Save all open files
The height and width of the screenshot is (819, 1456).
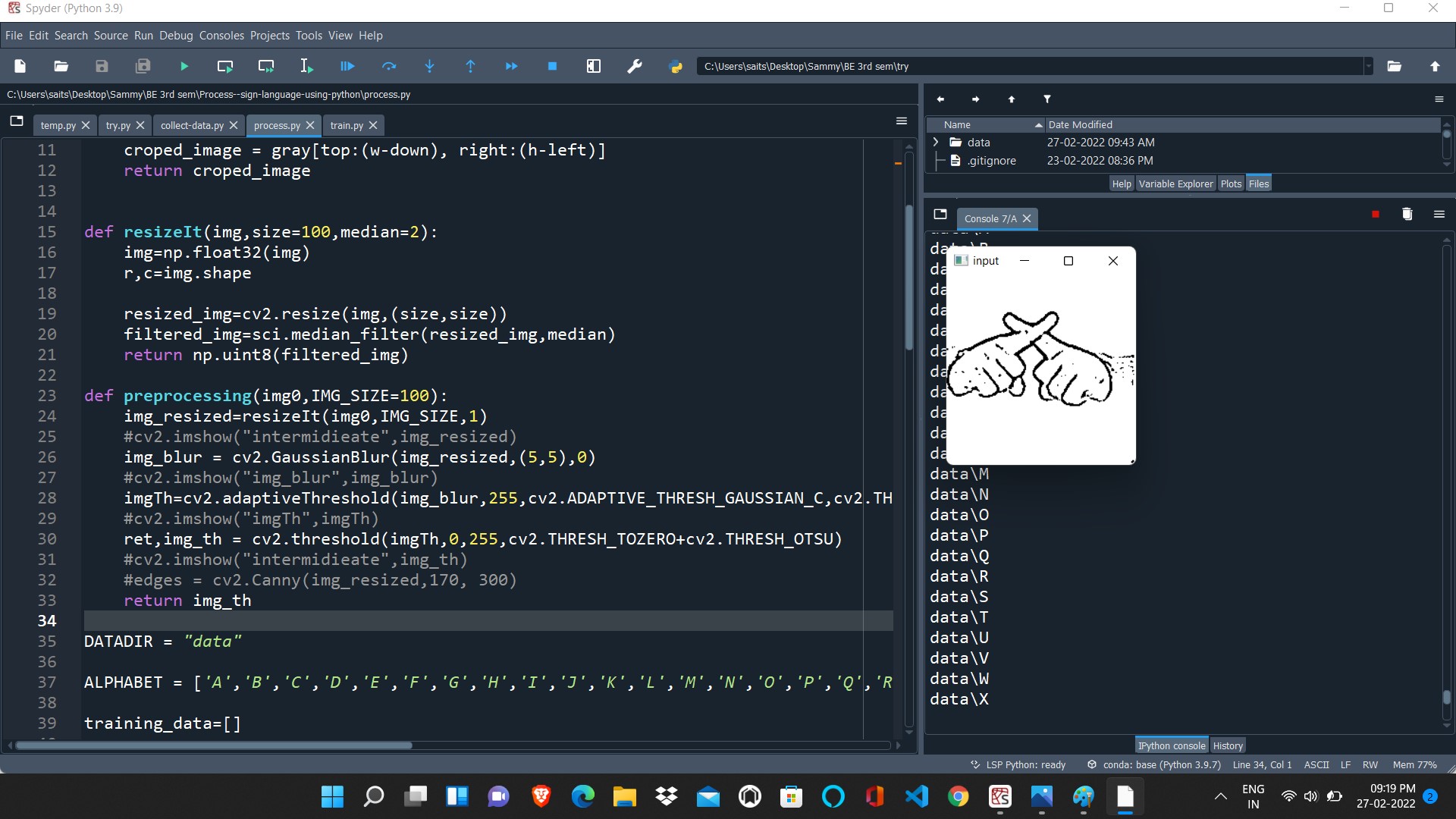pos(143,66)
